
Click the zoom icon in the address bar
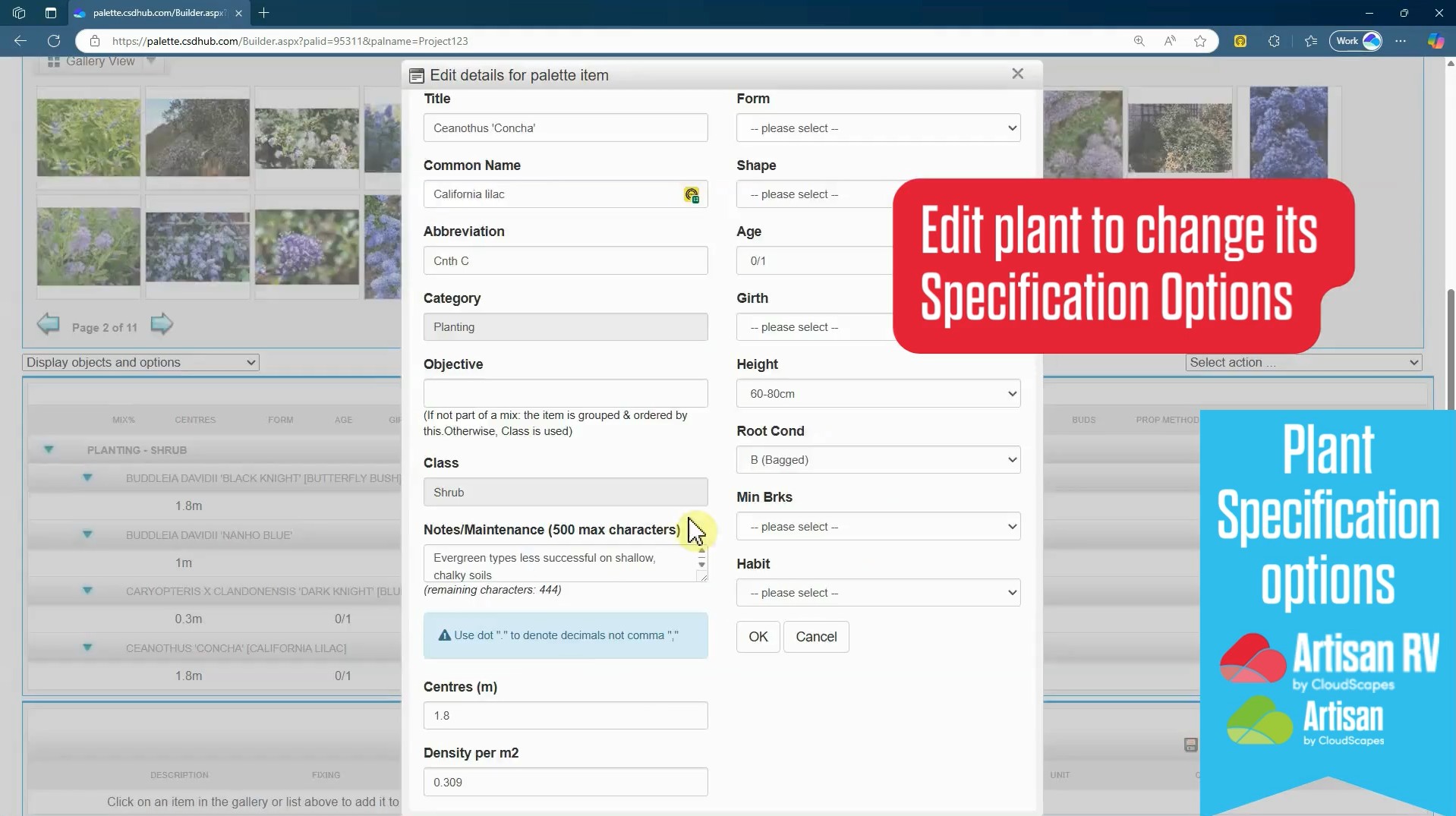click(1140, 41)
